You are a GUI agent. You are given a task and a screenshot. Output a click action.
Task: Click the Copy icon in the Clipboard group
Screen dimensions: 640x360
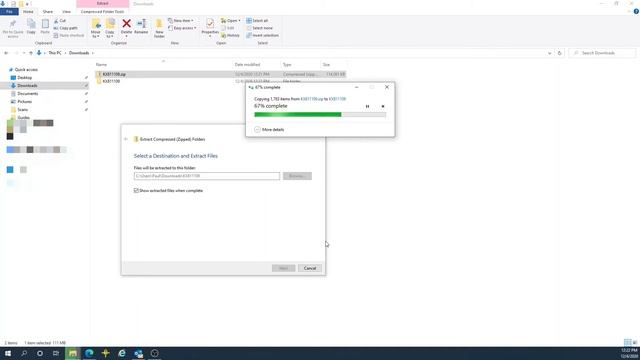click(31, 24)
